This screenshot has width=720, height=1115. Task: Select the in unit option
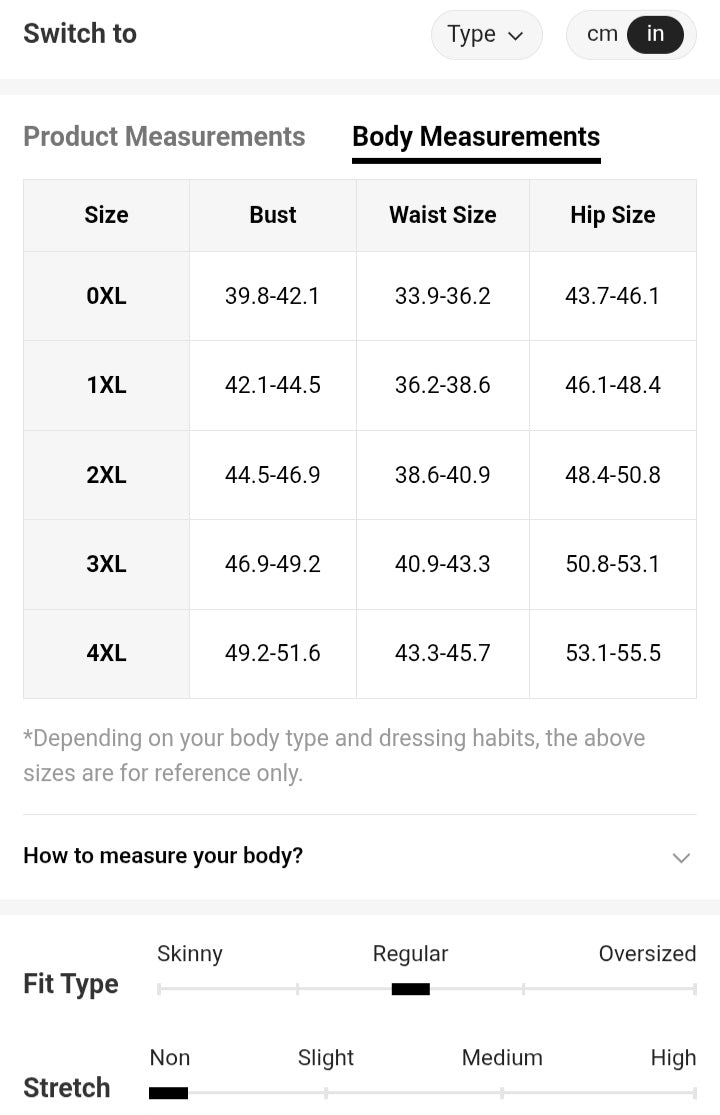point(655,34)
